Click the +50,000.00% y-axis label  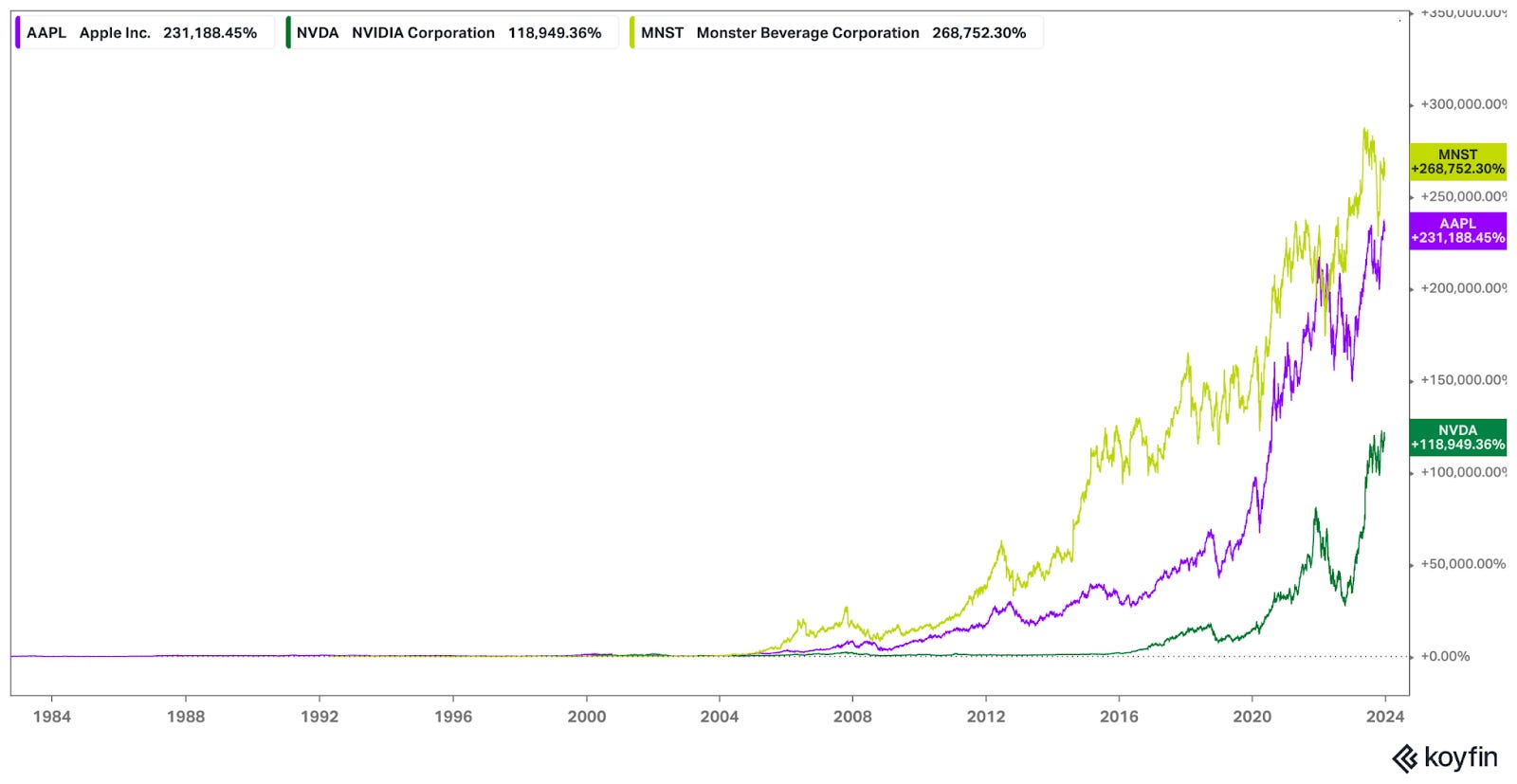[1463, 564]
